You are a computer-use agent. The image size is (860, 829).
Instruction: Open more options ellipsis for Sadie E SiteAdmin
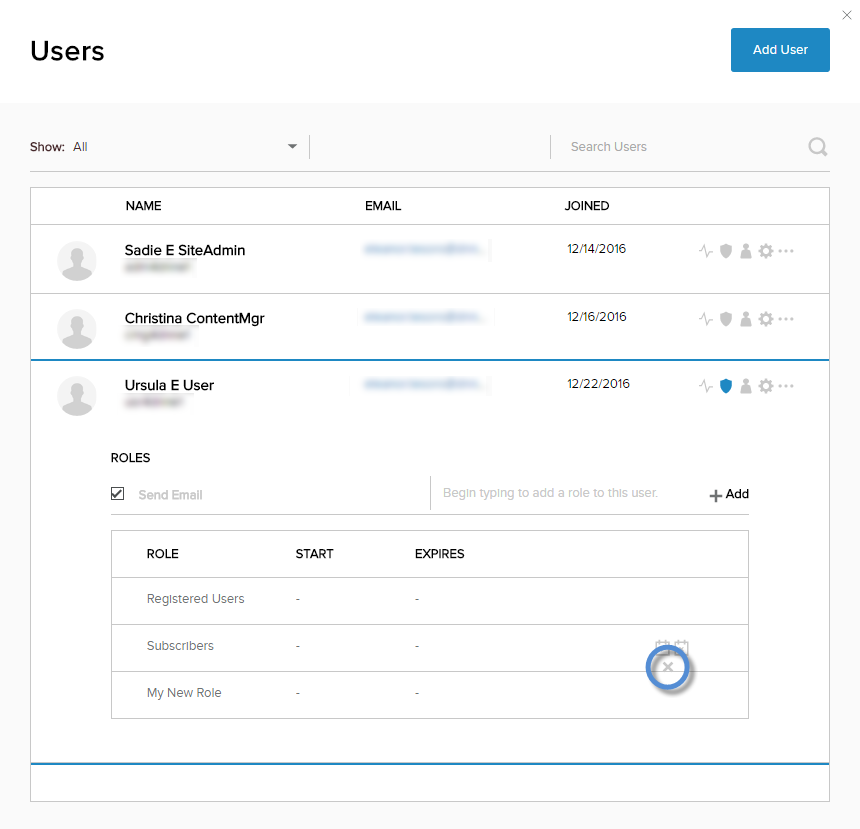tap(786, 251)
